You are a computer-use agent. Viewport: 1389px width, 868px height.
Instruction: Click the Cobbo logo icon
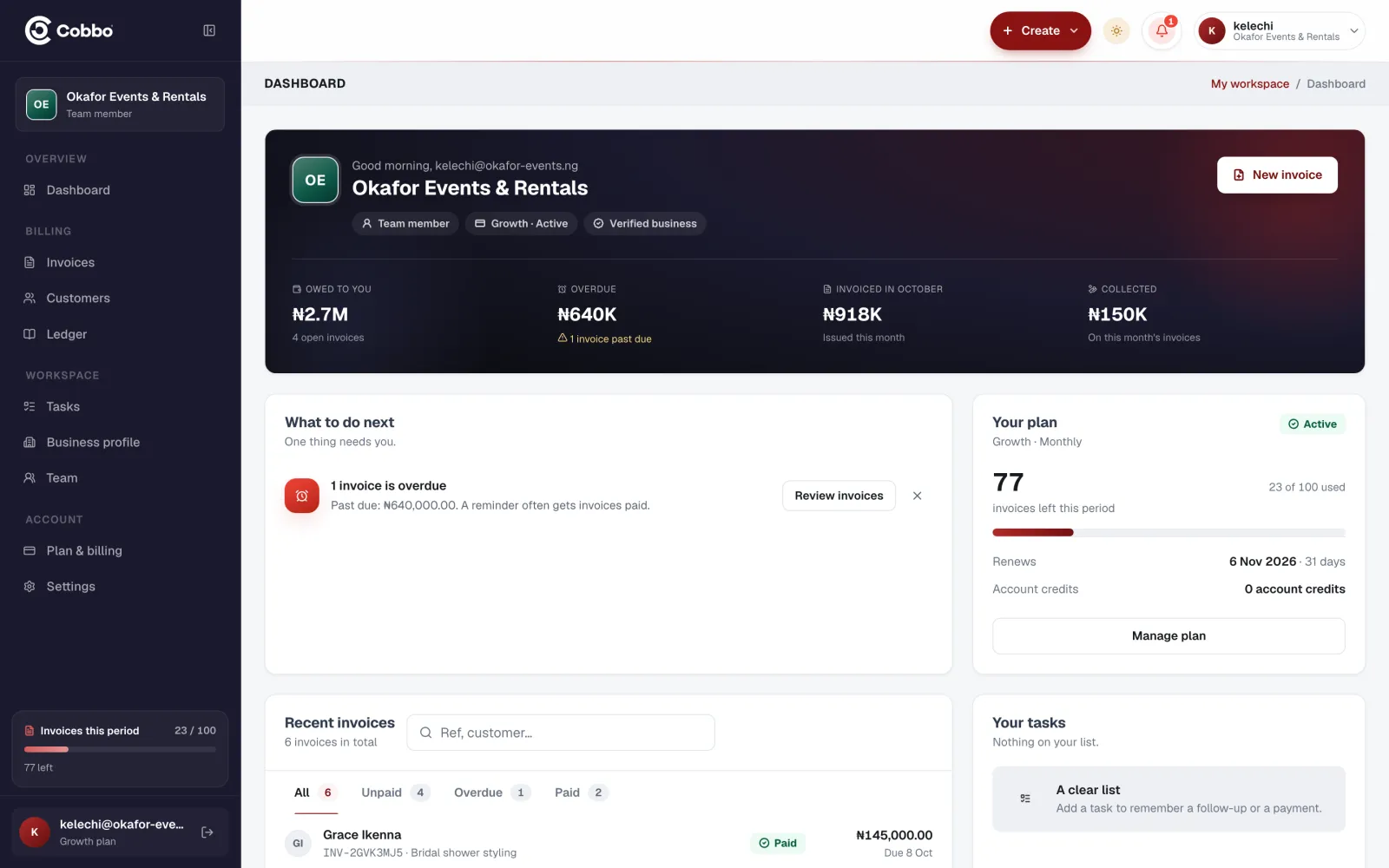tap(38, 30)
